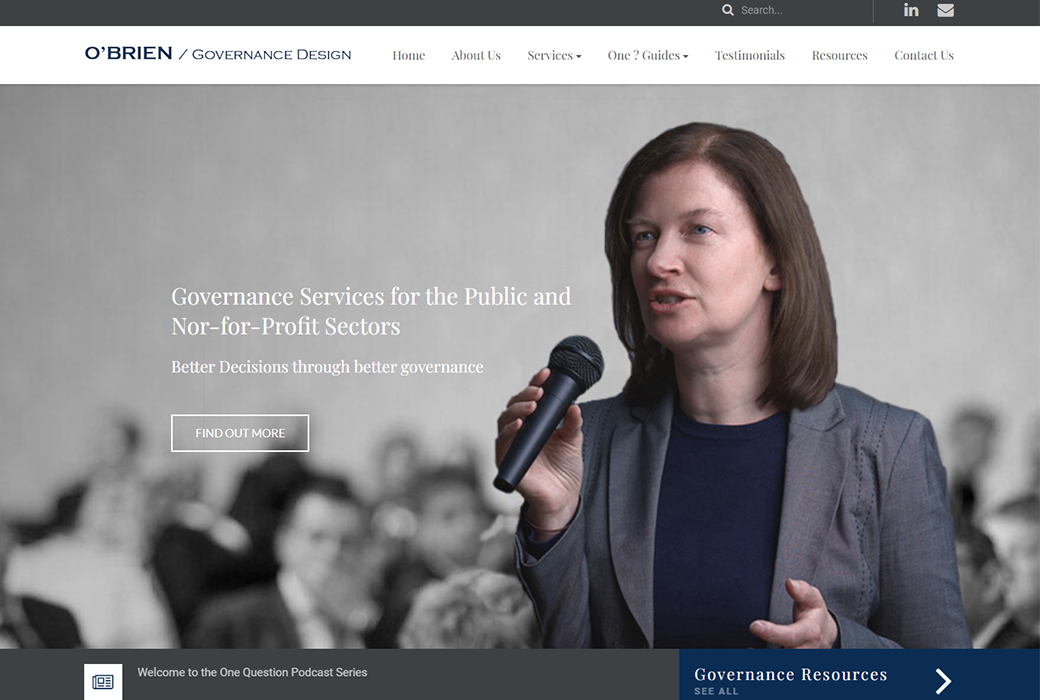Open the LinkedIn icon link
The image size is (1040, 700).
pos(911,10)
